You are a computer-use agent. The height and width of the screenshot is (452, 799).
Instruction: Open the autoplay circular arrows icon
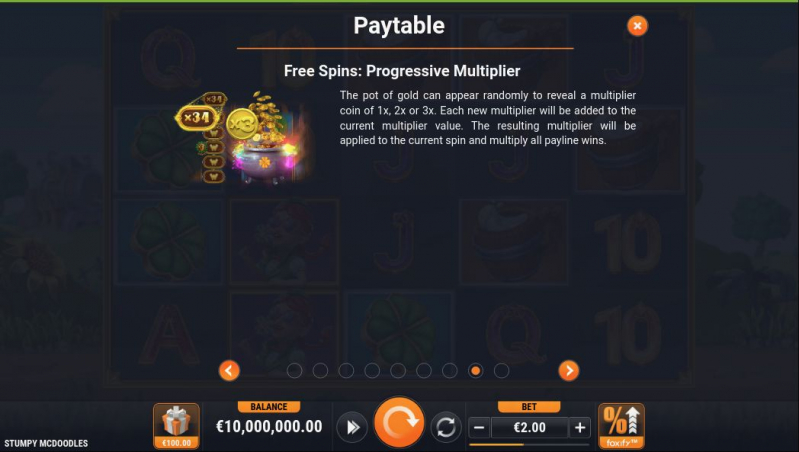(x=446, y=427)
